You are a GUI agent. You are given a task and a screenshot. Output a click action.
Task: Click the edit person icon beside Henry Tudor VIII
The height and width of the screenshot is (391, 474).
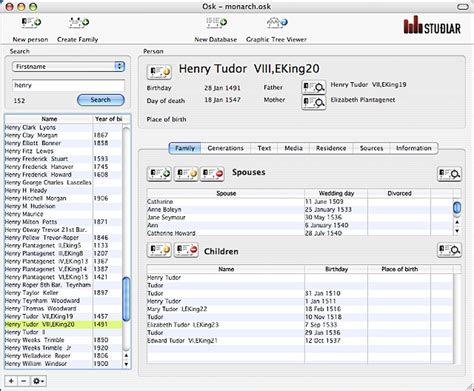[x=159, y=72]
